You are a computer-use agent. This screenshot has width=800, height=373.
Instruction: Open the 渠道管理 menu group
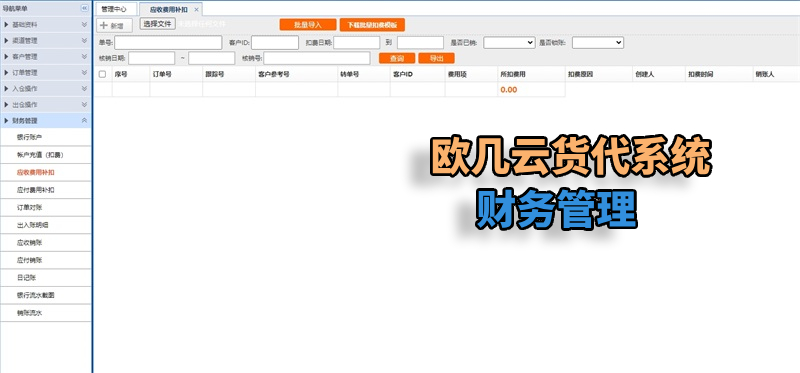tap(45, 40)
